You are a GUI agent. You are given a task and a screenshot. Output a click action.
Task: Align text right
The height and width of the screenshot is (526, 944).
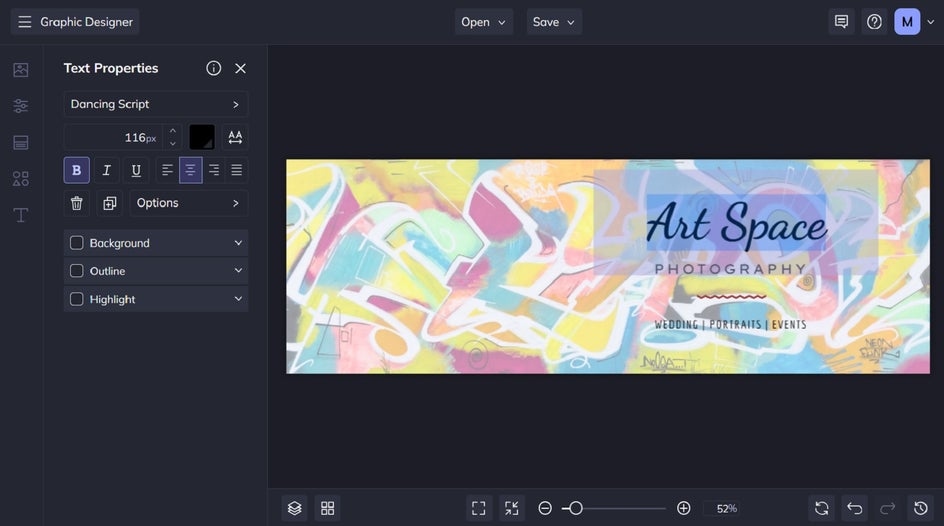pos(214,170)
